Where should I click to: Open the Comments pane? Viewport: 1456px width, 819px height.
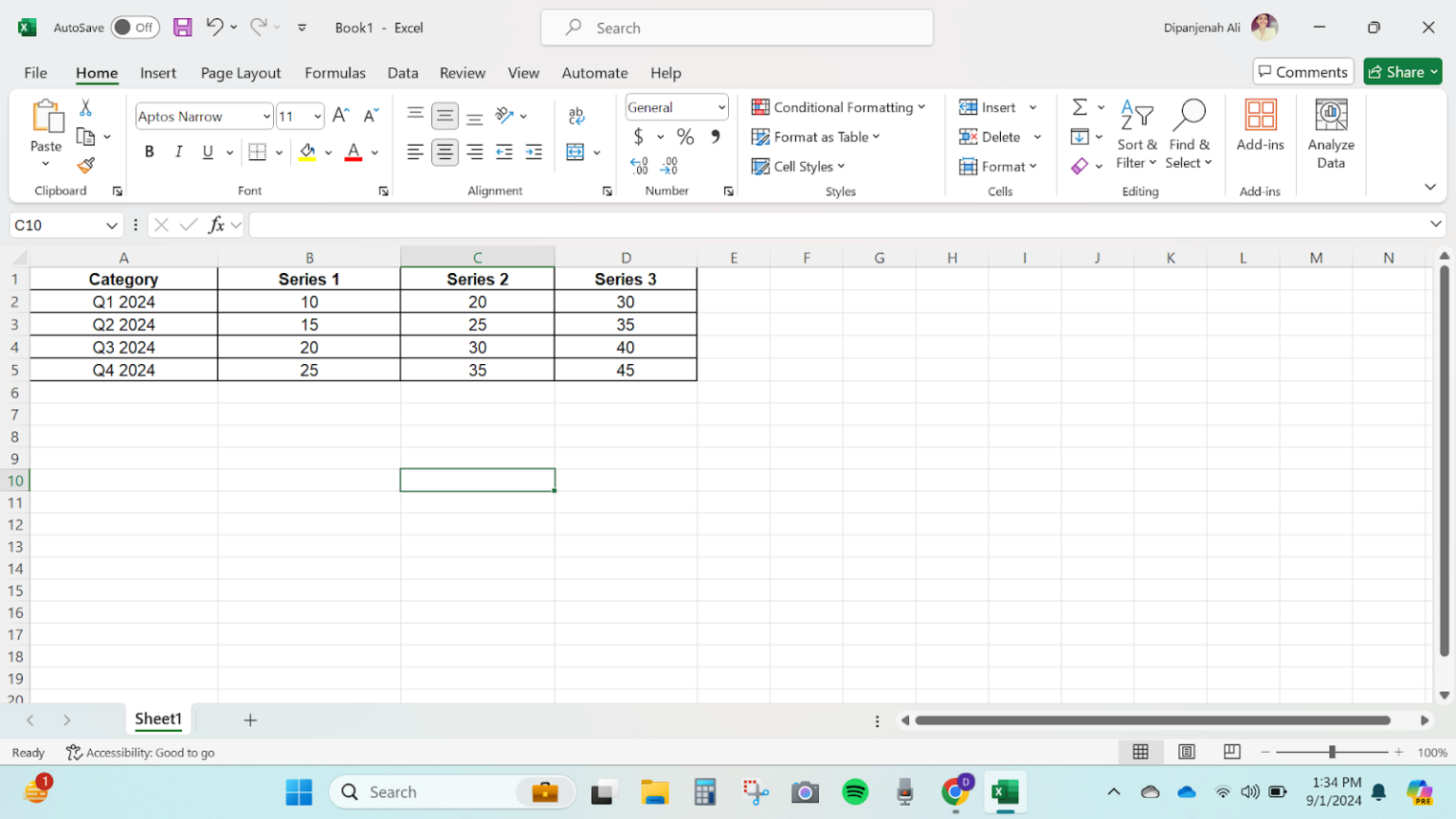pyautogui.click(x=1302, y=71)
